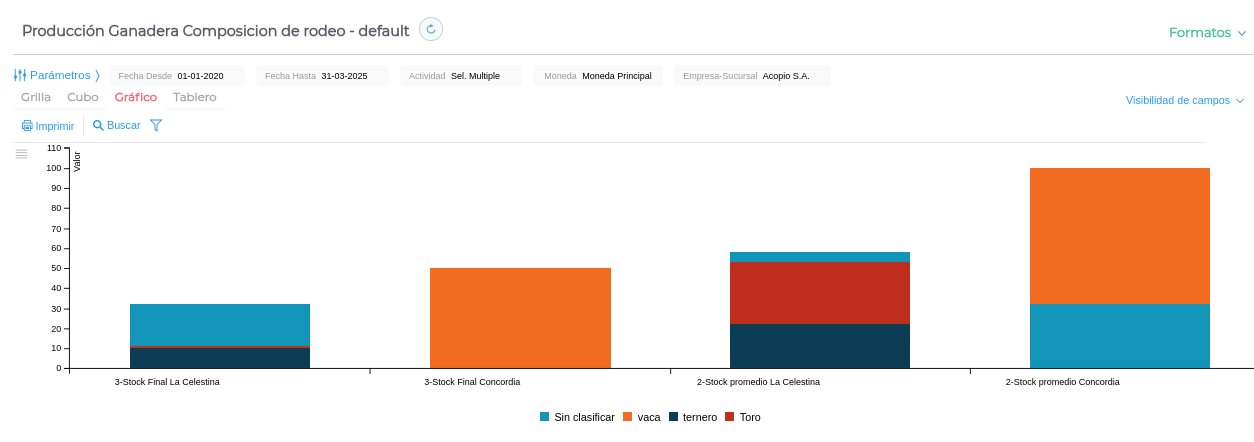The width and height of the screenshot is (1254, 442).
Task: Expand the Formatos dropdown
Action: 1207,32
